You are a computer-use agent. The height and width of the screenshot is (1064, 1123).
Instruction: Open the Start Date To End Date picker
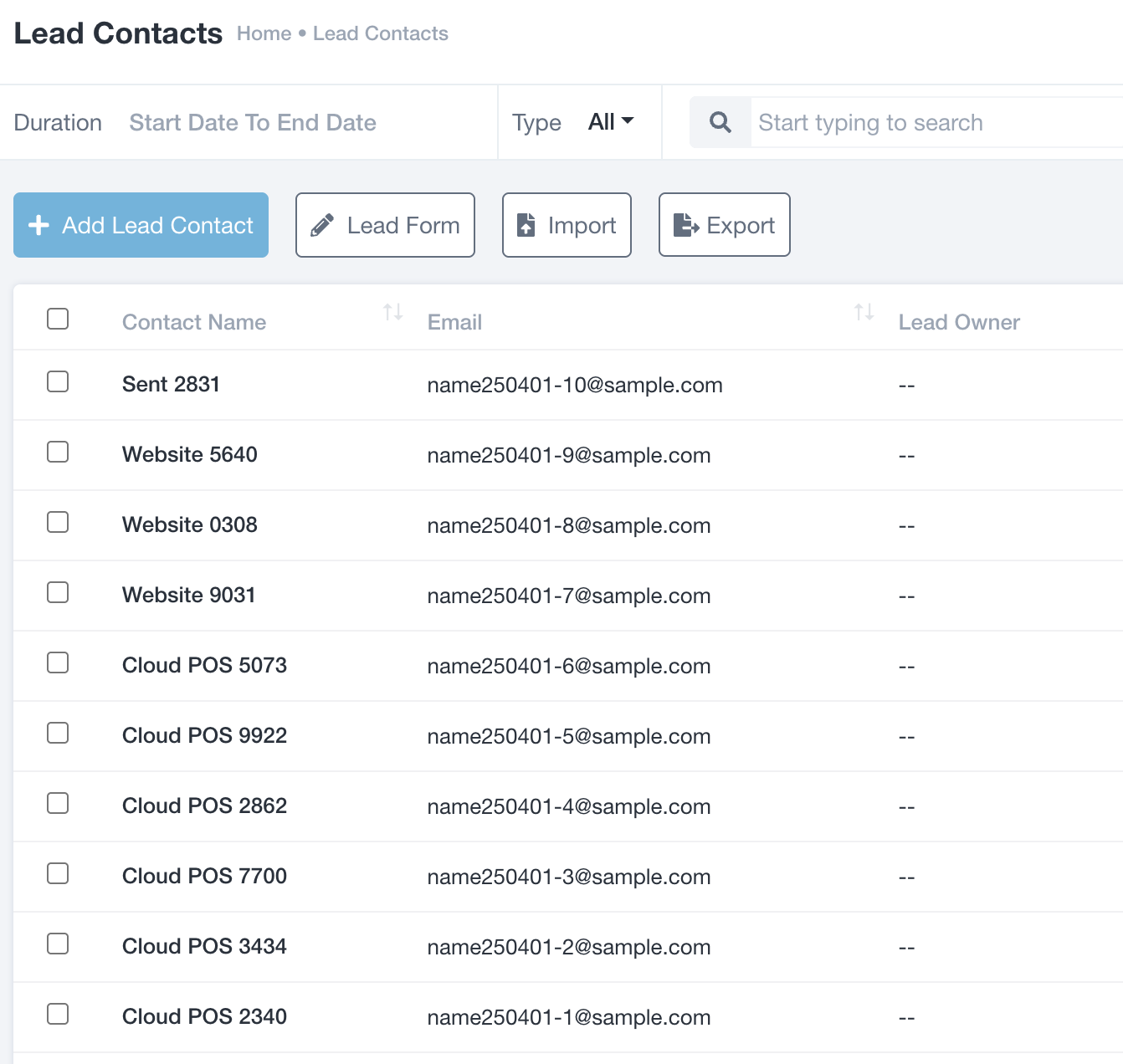253,122
